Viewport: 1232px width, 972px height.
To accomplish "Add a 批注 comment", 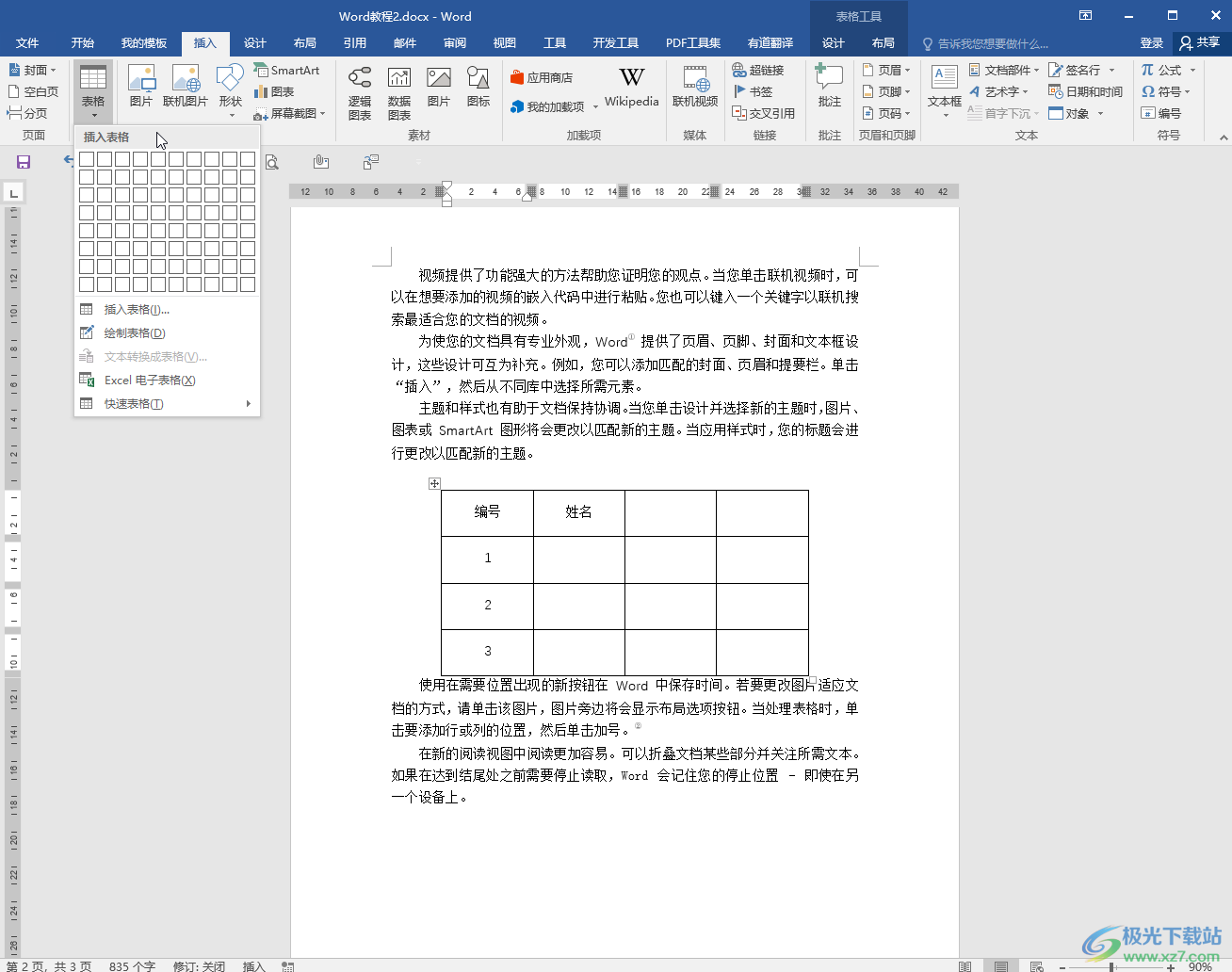I will (x=830, y=87).
